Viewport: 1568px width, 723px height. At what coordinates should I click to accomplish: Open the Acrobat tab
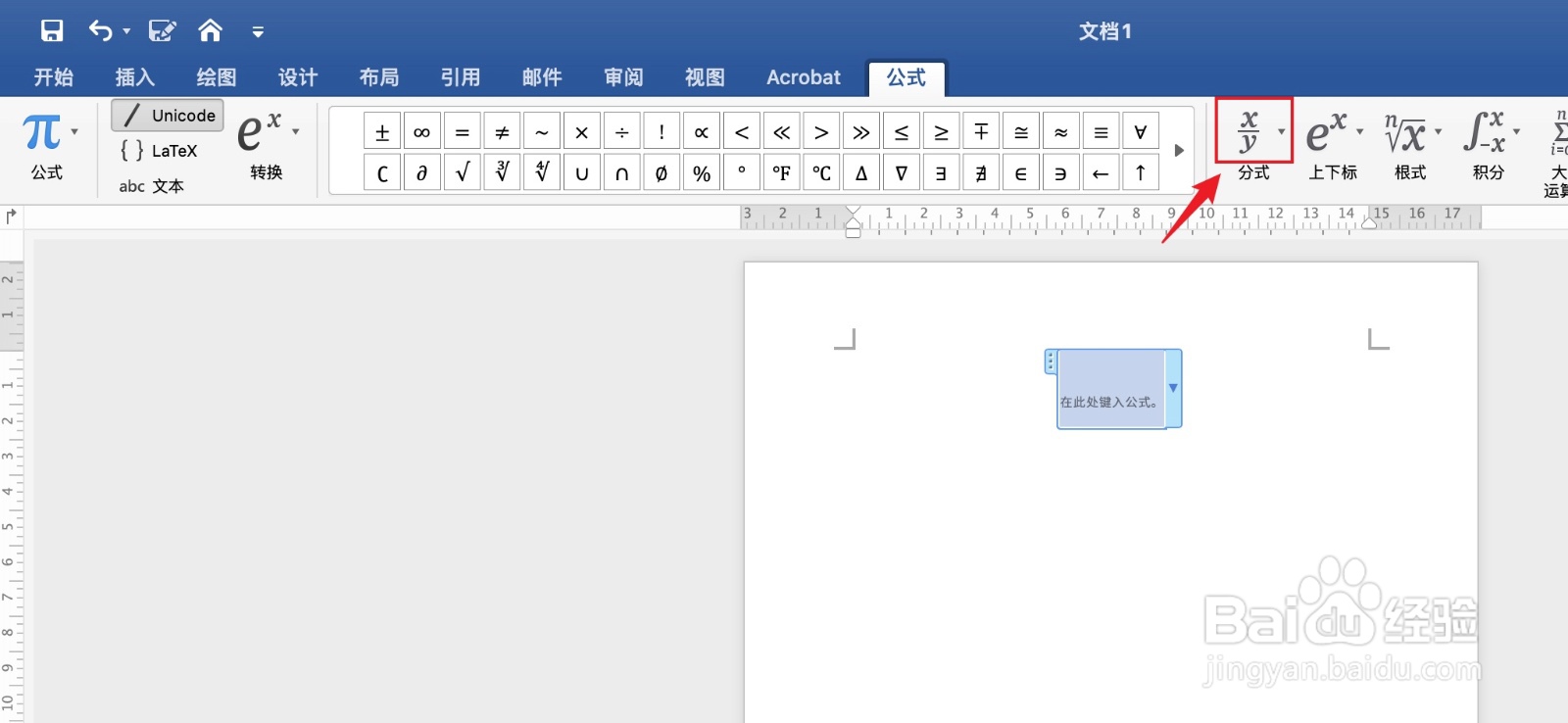804,77
